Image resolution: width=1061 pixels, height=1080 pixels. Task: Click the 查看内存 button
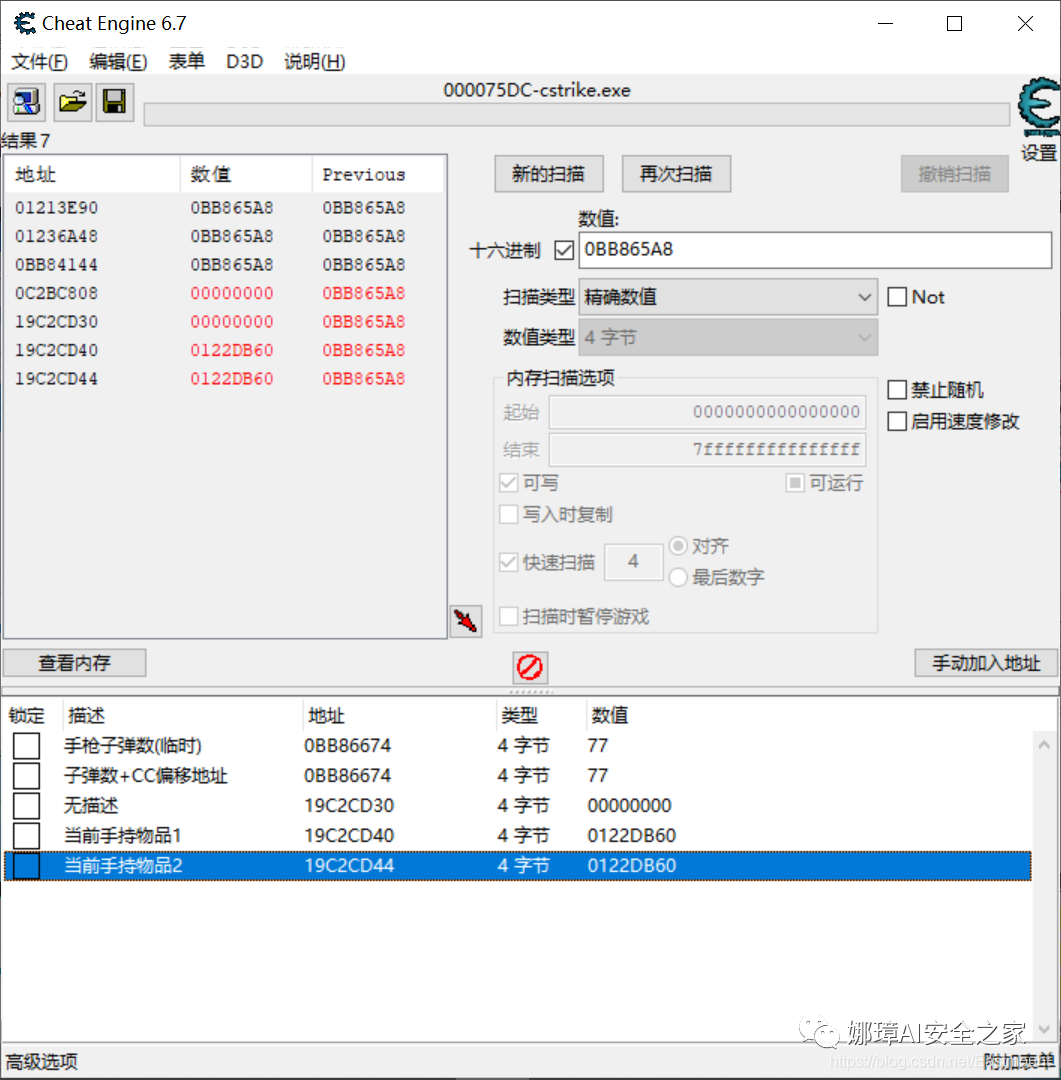click(x=74, y=663)
